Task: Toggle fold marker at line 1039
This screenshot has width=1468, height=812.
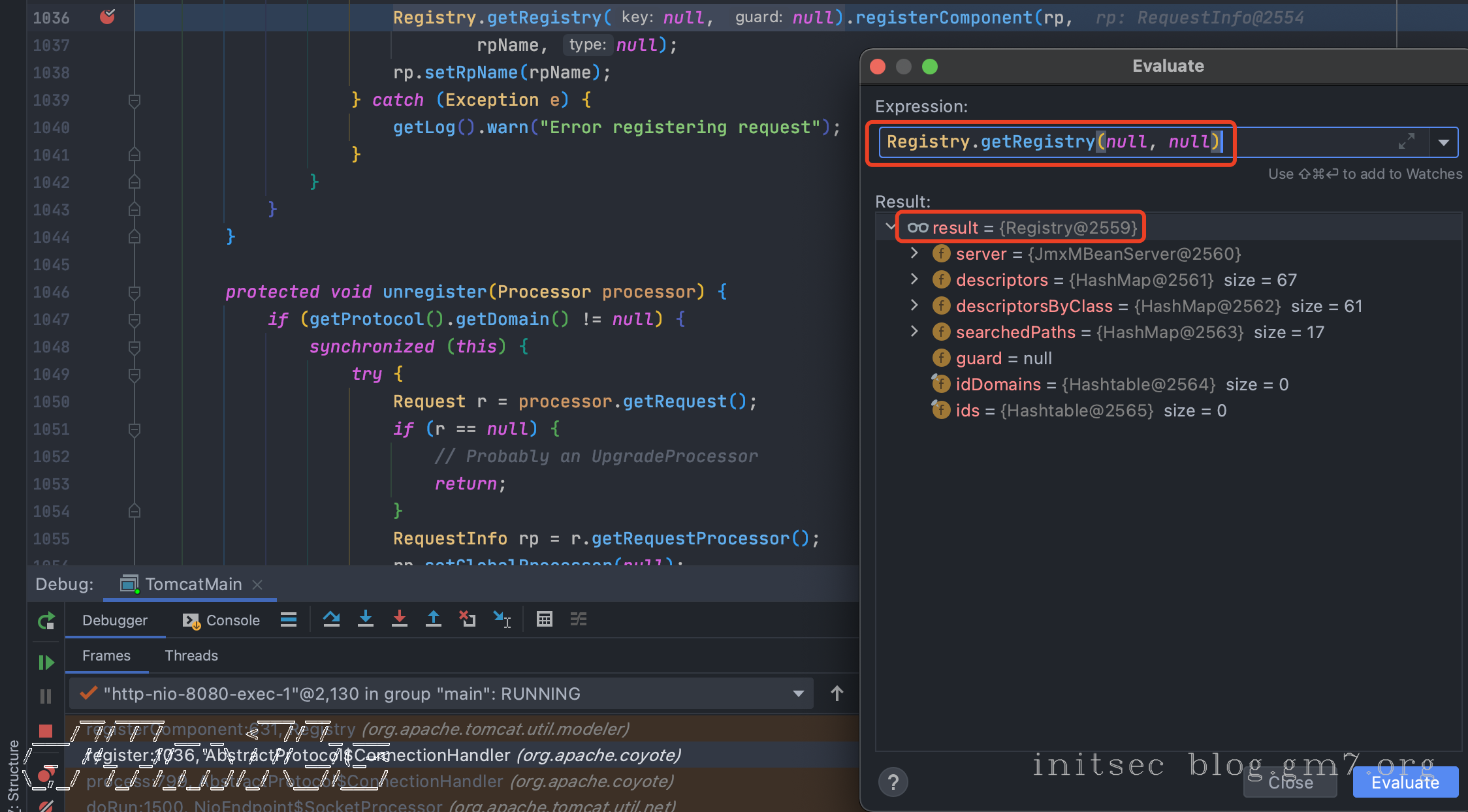Action: pos(135,101)
